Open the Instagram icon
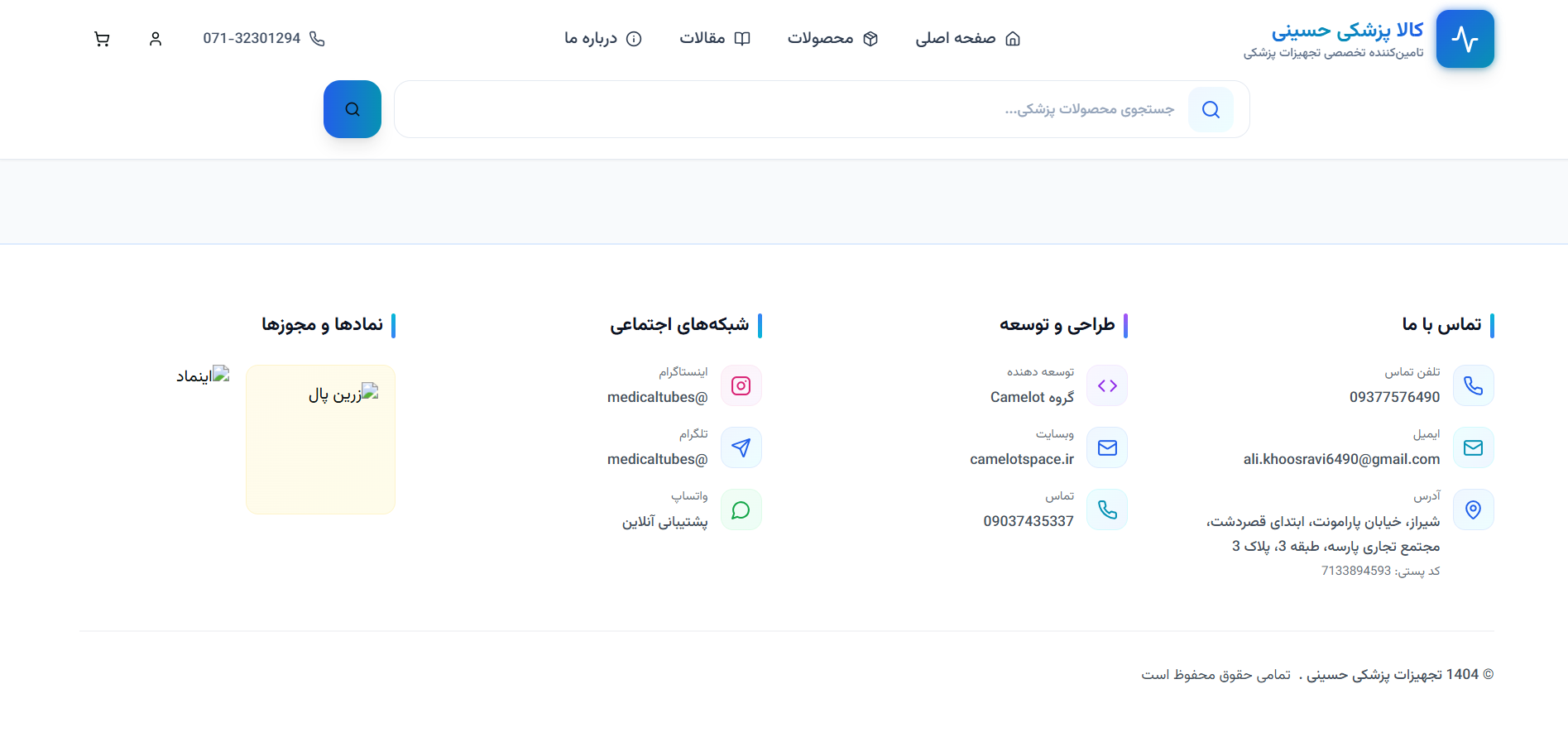The height and width of the screenshot is (751, 1568). (741, 385)
